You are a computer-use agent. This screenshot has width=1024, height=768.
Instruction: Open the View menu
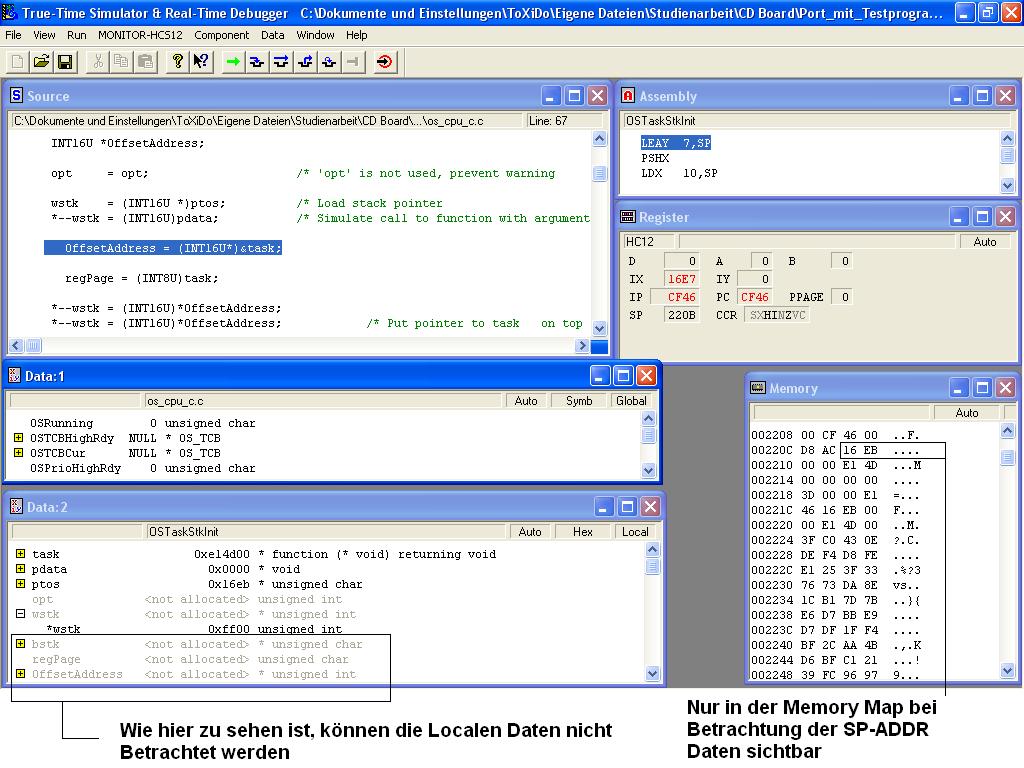44,35
